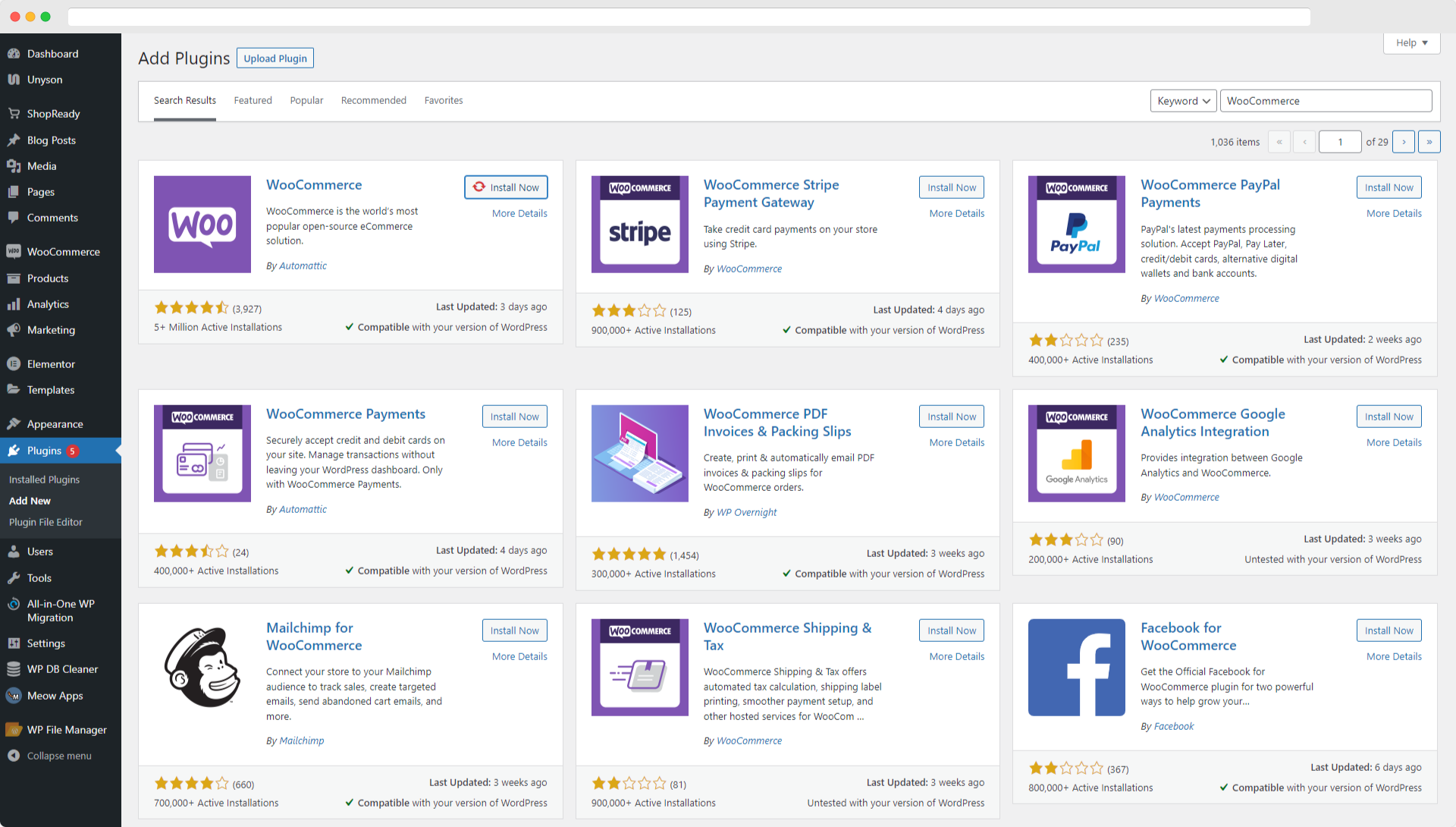Open More Details for WooCommerce Payments
The height and width of the screenshot is (827, 1456).
point(519,442)
